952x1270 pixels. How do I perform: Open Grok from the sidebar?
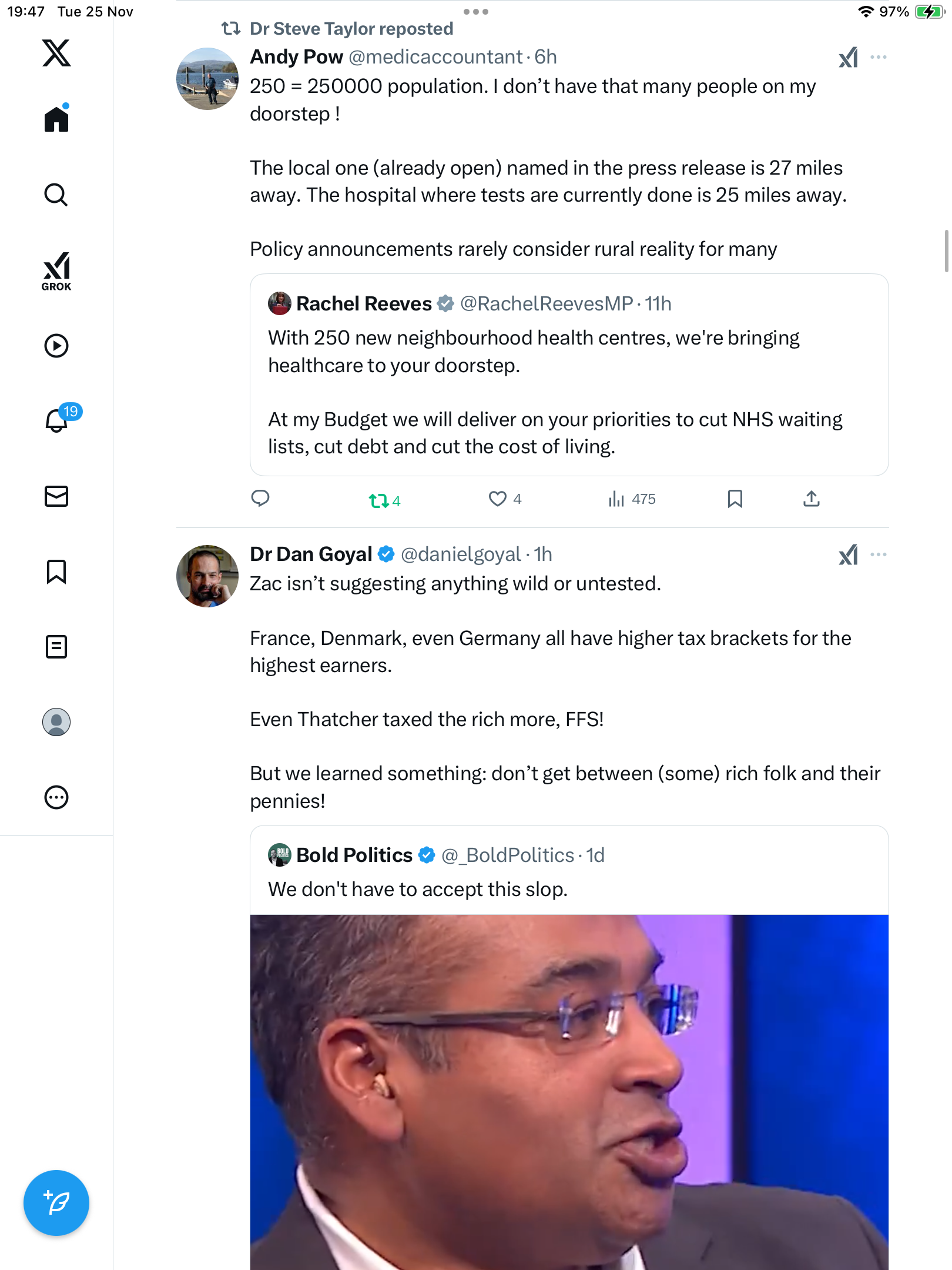(x=56, y=271)
